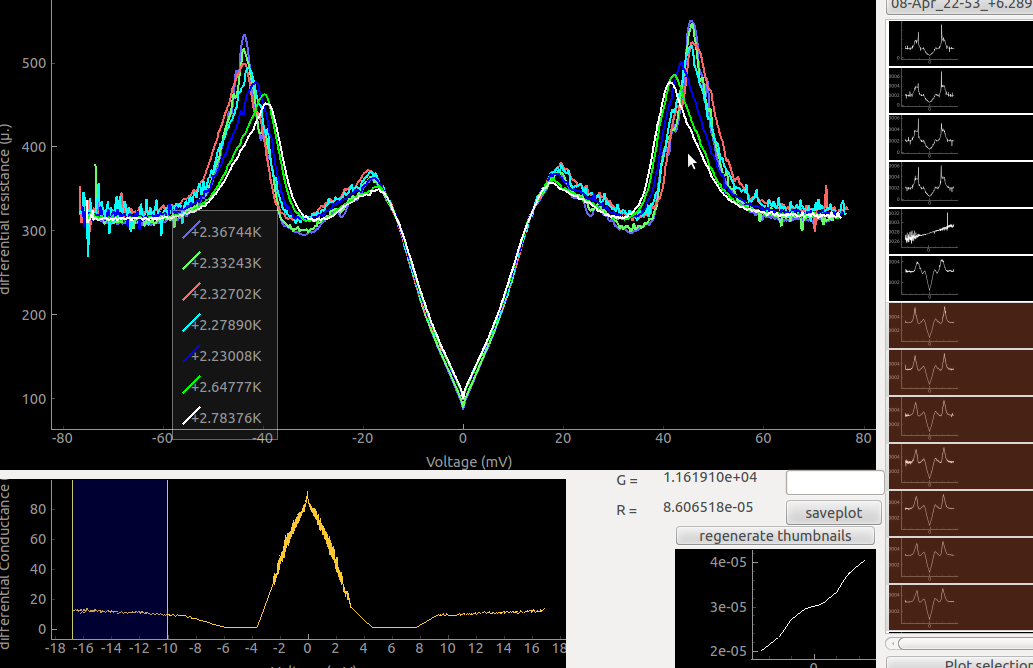Select the +2.27890K legend entry

(222, 325)
